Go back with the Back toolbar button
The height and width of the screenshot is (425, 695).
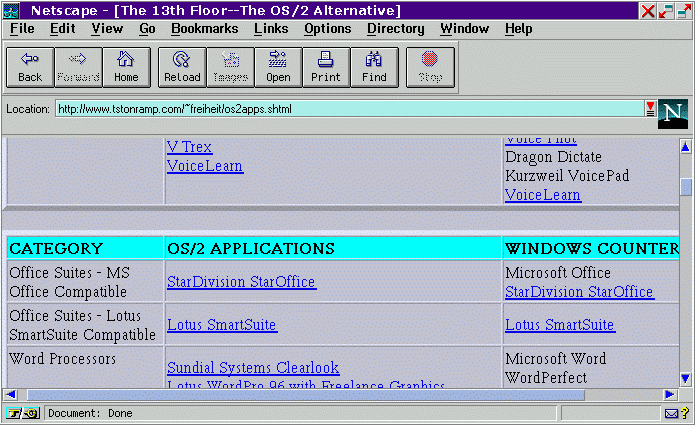coord(30,67)
